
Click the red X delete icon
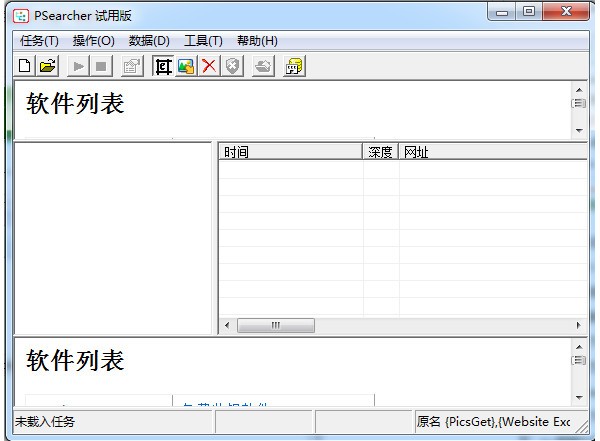[x=209, y=66]
